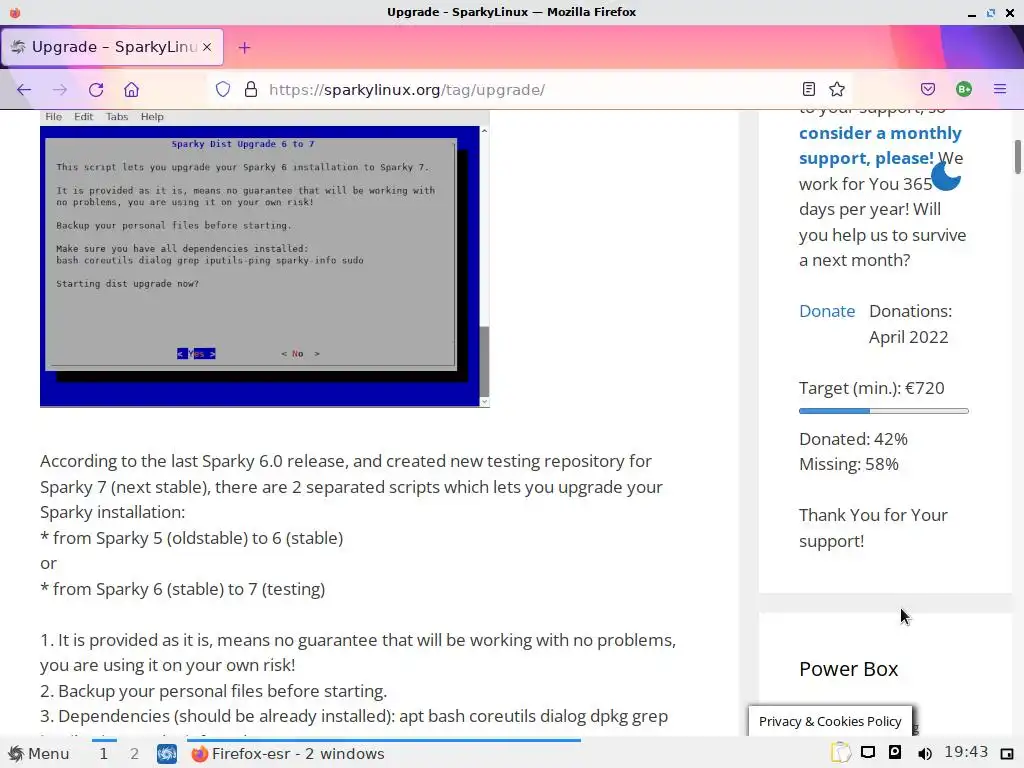Open the Privacy & Cookies Policy button

click(830, 721)
